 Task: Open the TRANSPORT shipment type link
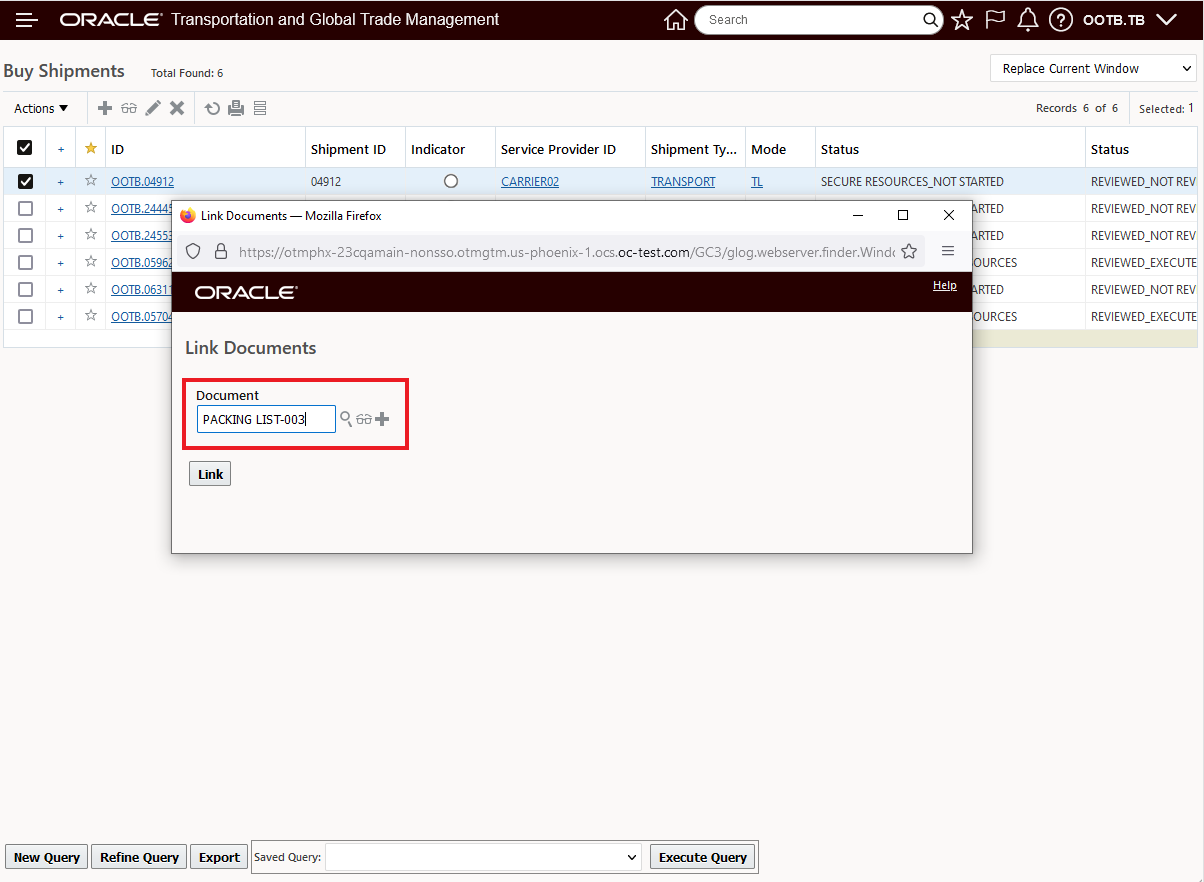[683, 182]
